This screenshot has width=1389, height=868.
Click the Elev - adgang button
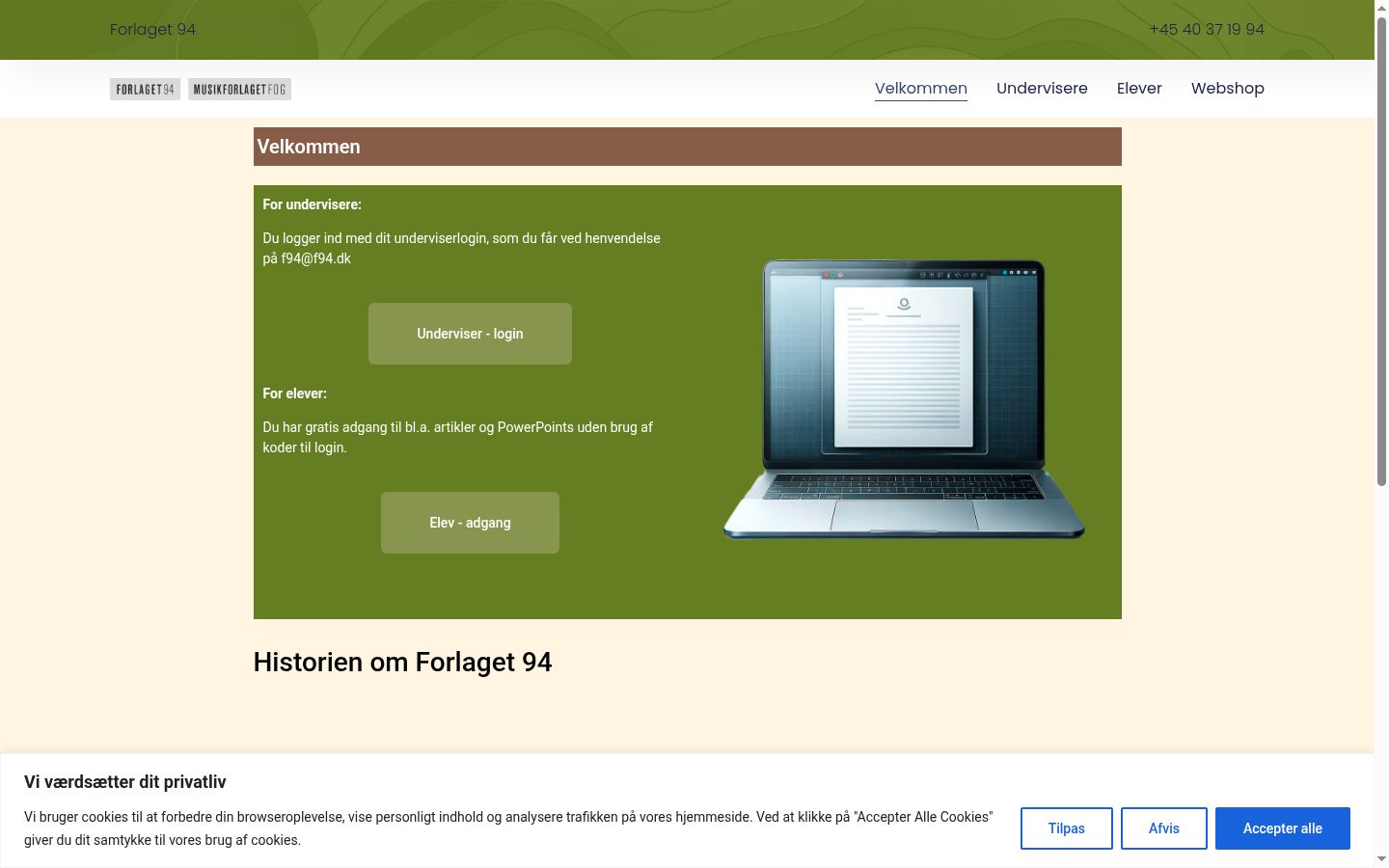tap(470, 523)
